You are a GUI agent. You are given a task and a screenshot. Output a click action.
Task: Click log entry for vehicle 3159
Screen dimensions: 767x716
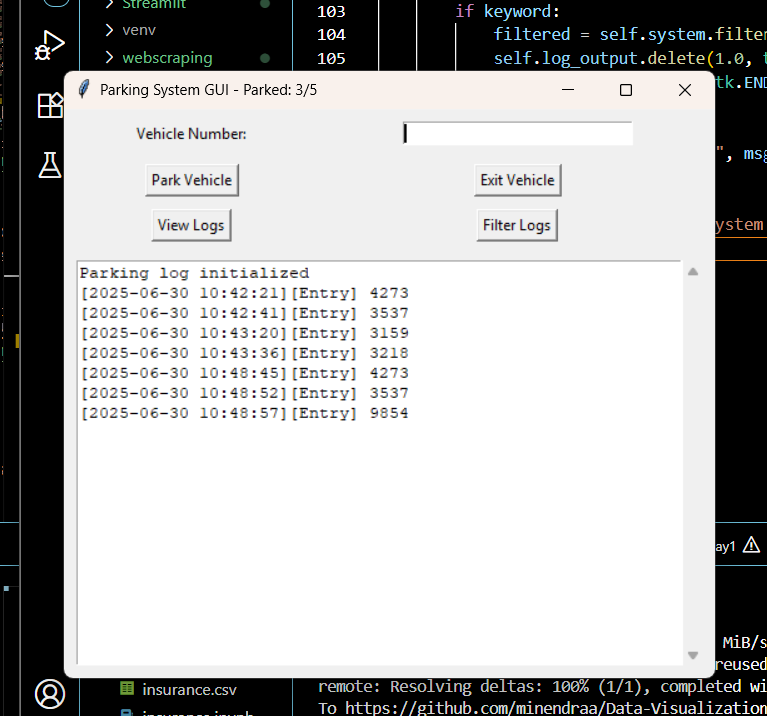(244, 333)
